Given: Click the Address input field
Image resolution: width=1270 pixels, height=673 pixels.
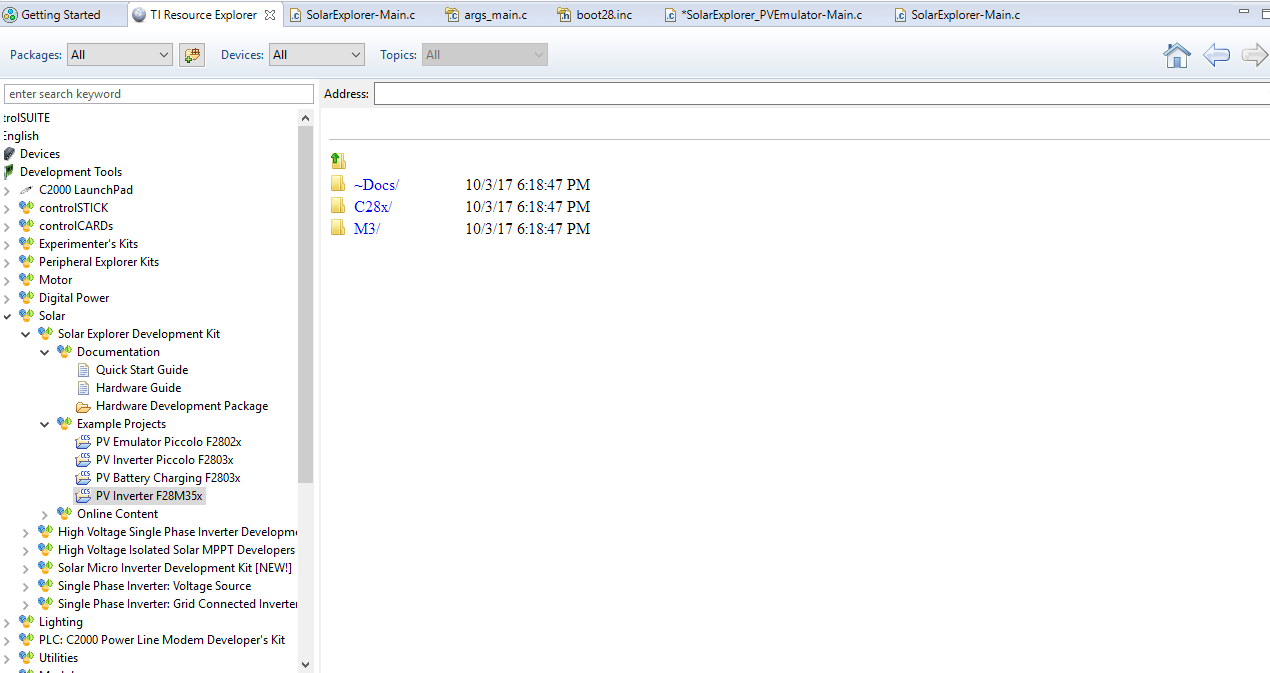Looking at the screenshot, I should tap(822, 94).
